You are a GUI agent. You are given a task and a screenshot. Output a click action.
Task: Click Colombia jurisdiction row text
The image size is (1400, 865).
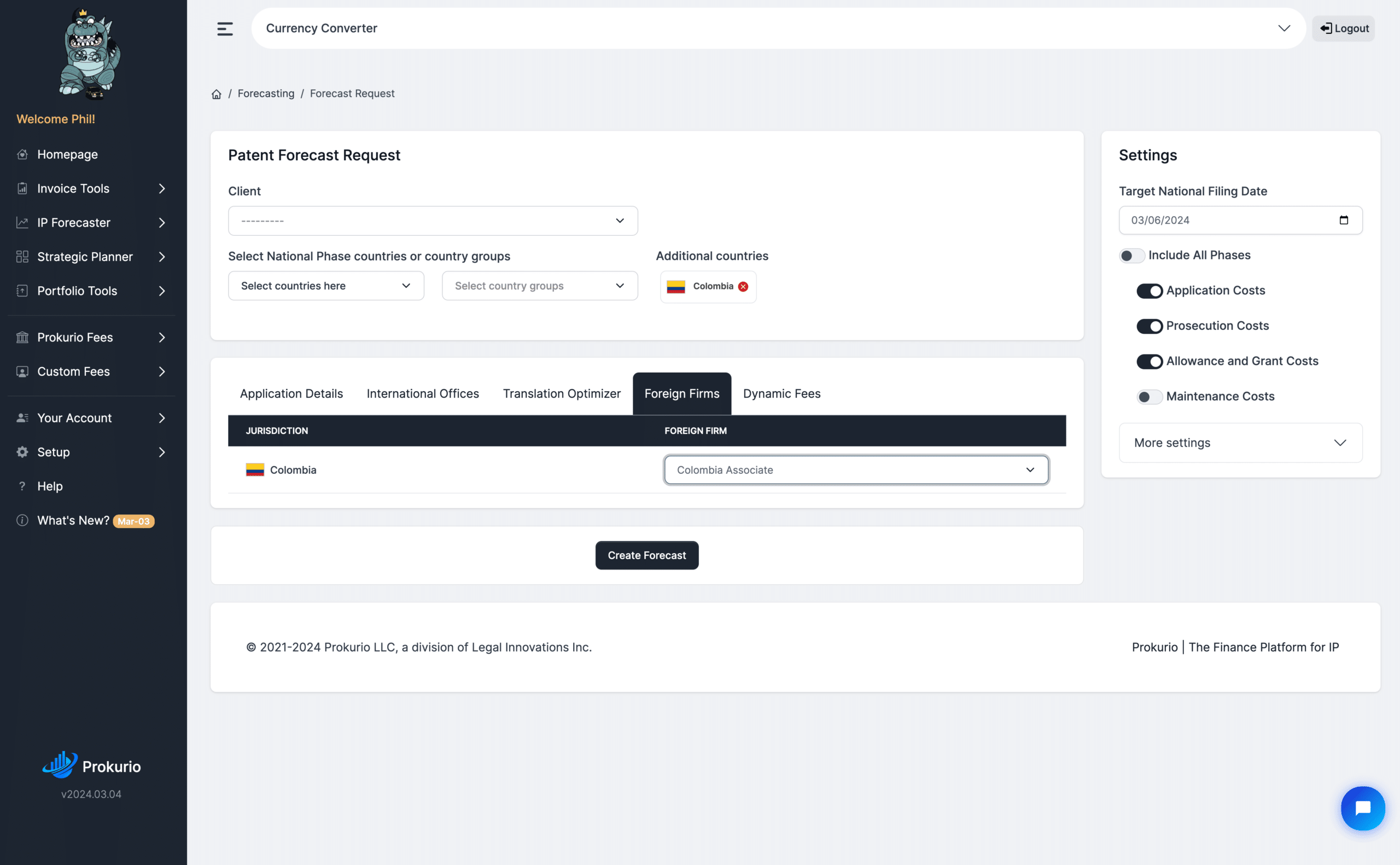(x=293, y=471)
